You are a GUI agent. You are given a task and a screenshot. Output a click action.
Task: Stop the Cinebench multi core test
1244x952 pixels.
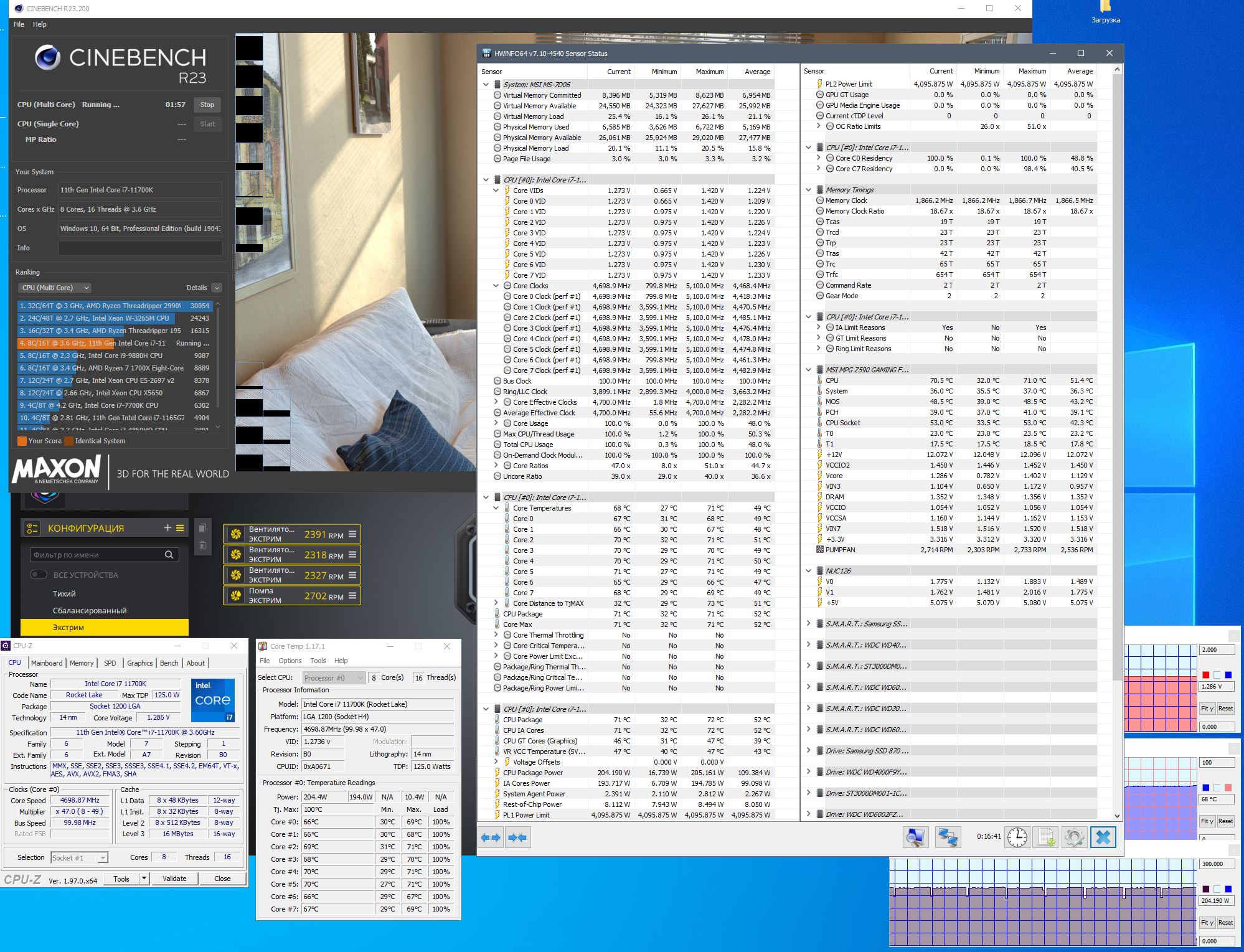207,105
